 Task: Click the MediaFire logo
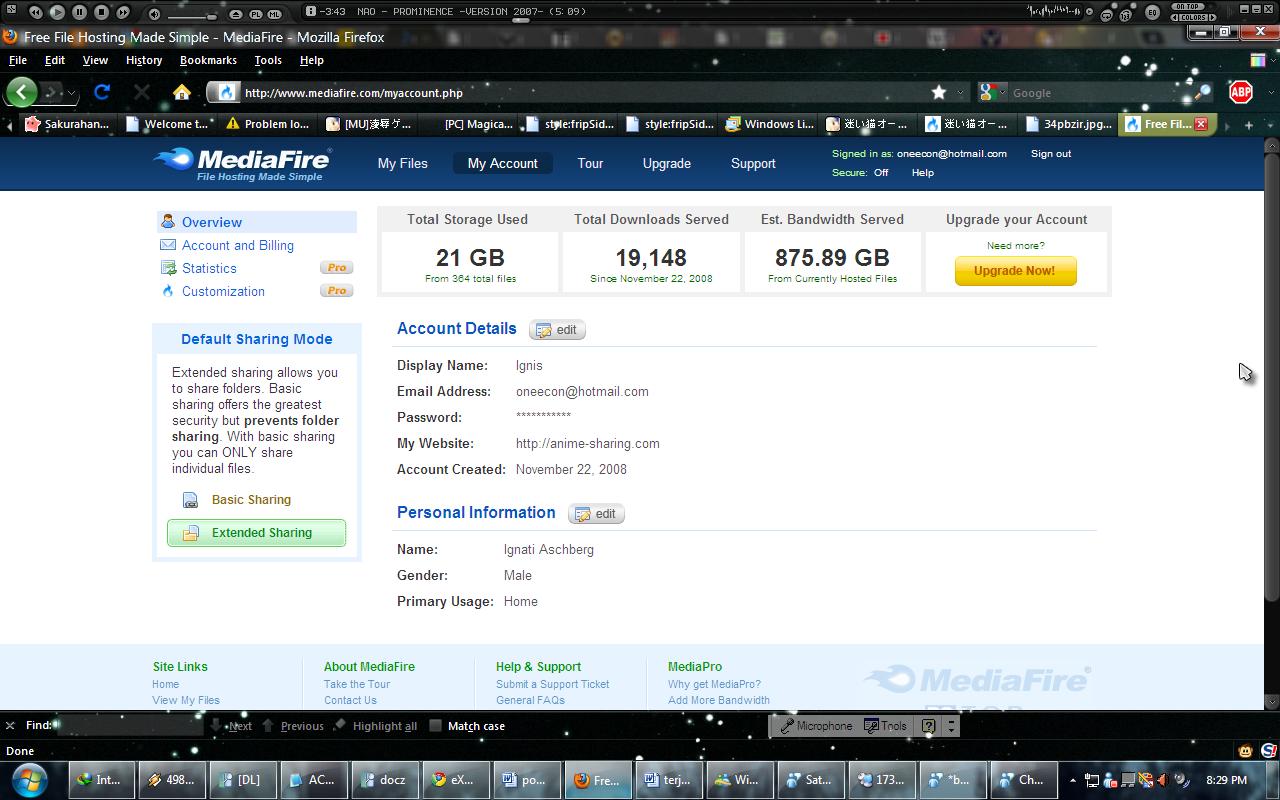[x=242, y=164]
